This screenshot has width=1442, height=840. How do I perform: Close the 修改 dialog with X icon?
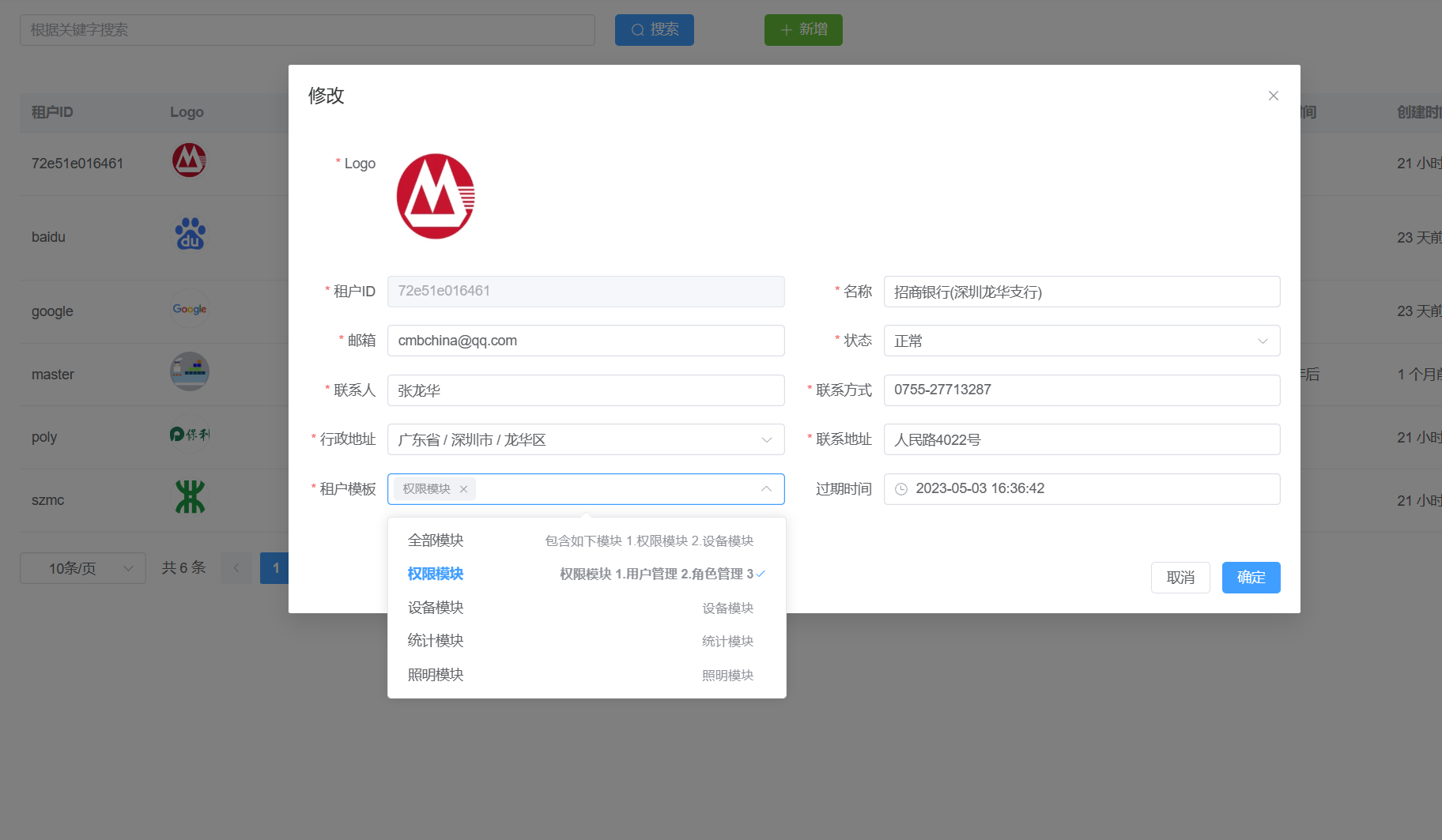tap(1273, 96)
